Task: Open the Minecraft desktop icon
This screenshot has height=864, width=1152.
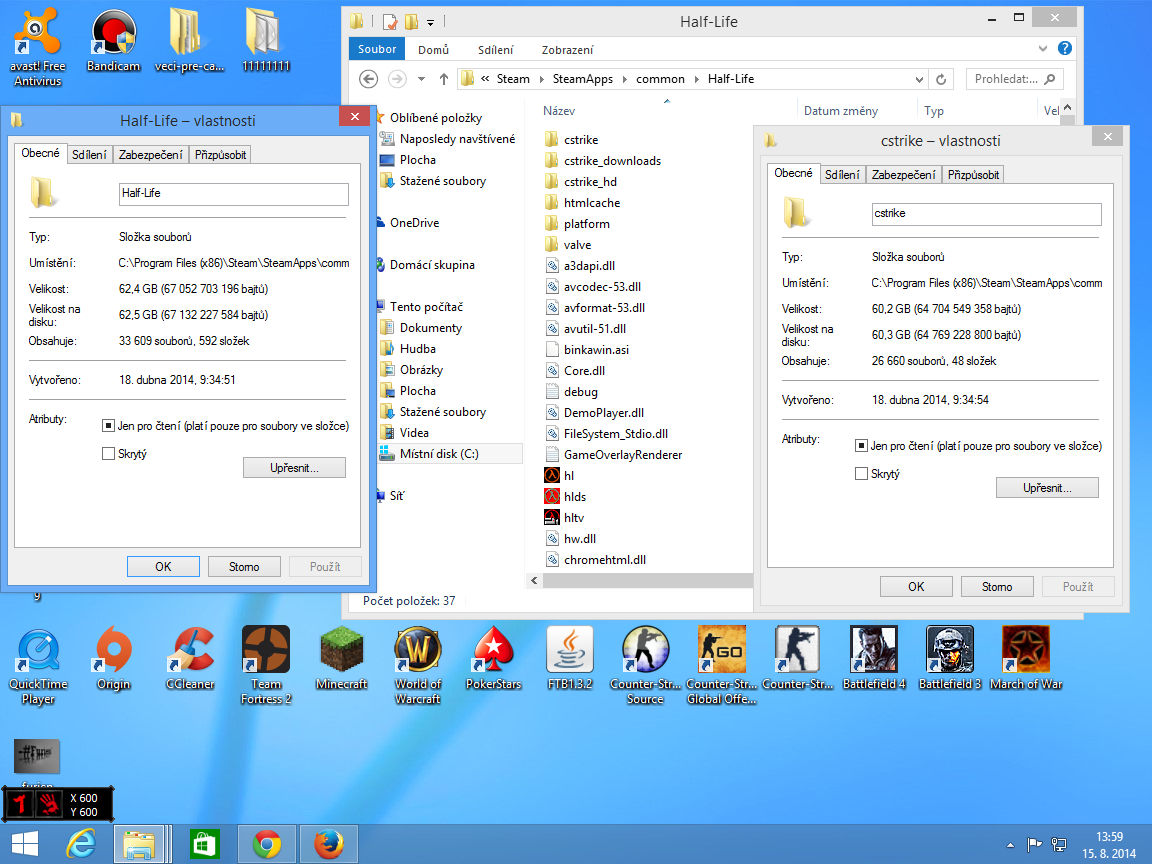Action: pos(342,651)
